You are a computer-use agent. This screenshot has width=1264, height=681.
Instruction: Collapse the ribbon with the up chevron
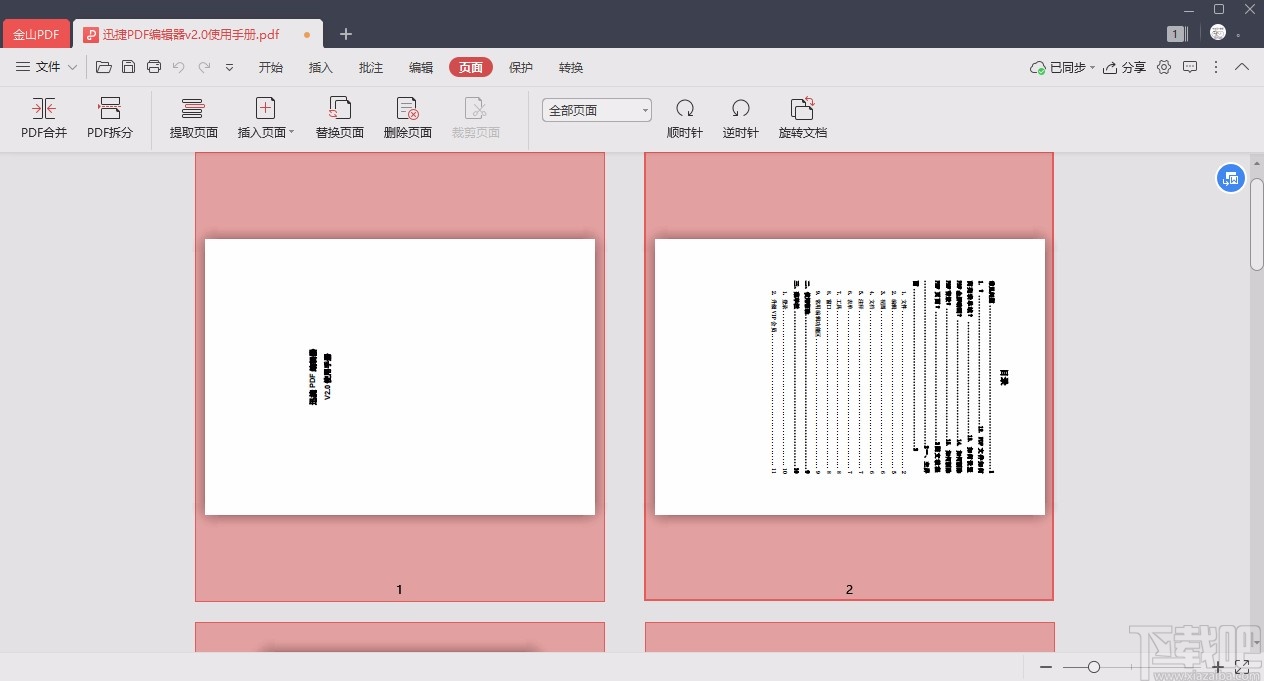(1242, 67)
